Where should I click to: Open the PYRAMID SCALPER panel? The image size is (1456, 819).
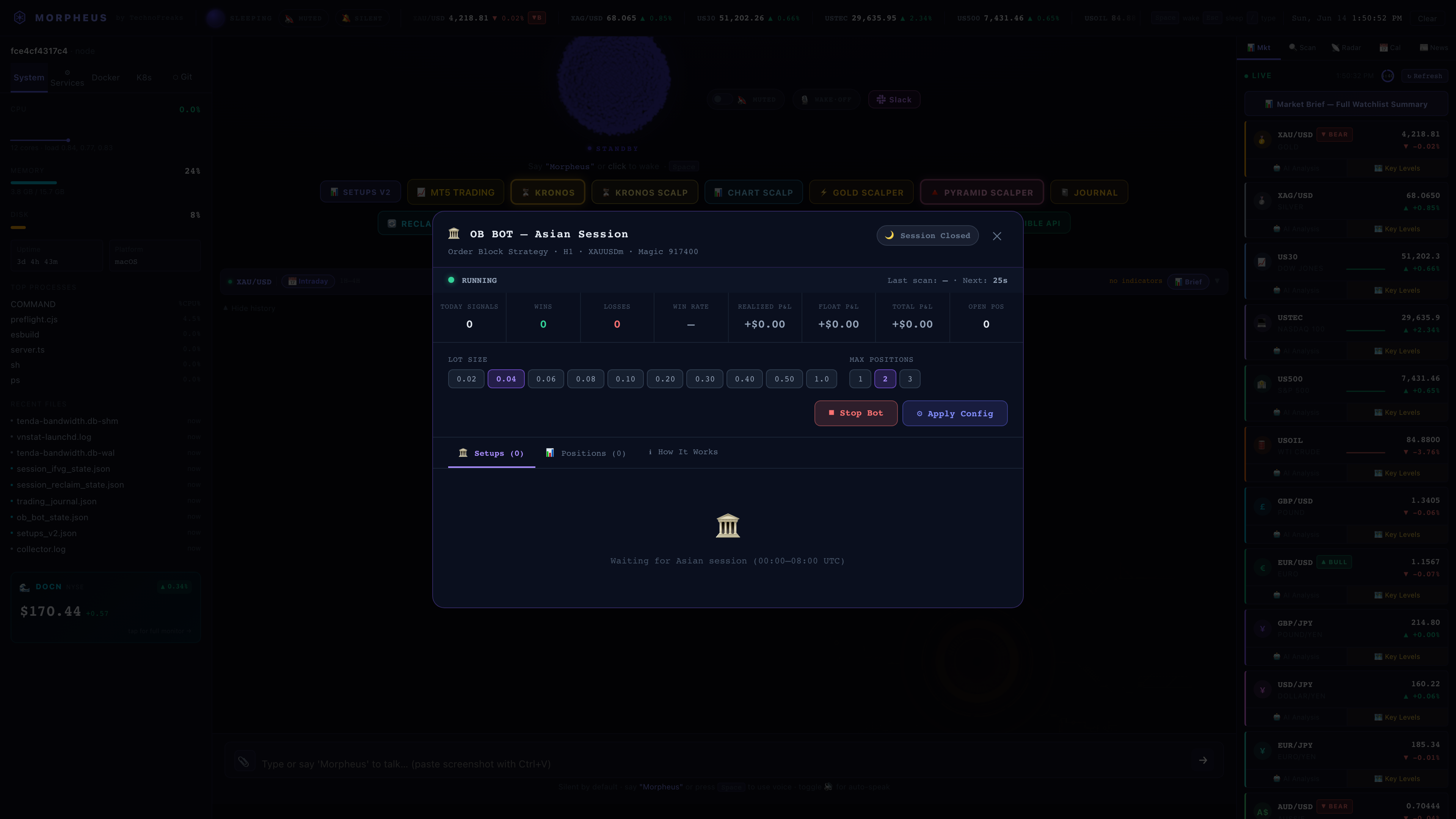pyautogui.click(x=982, y=192)
